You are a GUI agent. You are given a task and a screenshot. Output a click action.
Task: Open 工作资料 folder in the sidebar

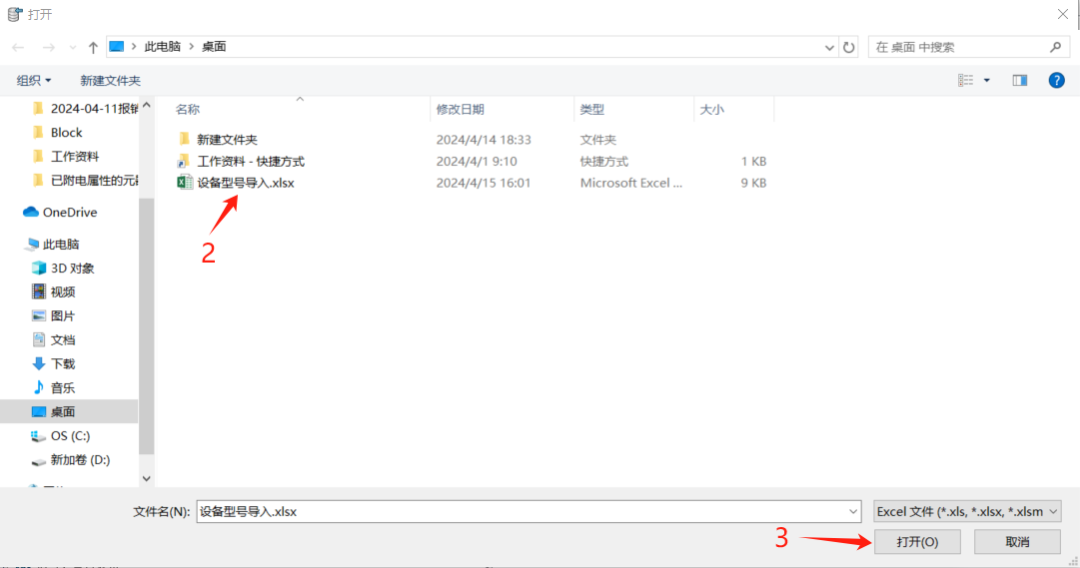coord(74,156)
